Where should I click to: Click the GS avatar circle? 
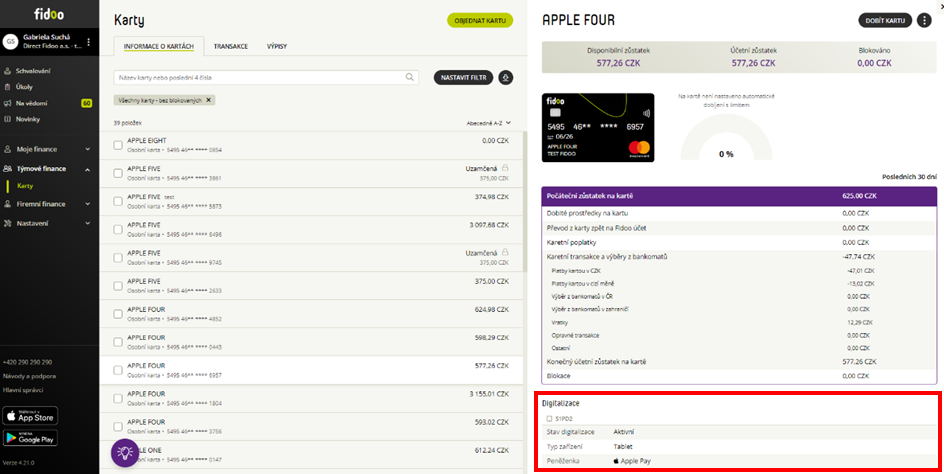pyautogui.click(x=10, y=42)
